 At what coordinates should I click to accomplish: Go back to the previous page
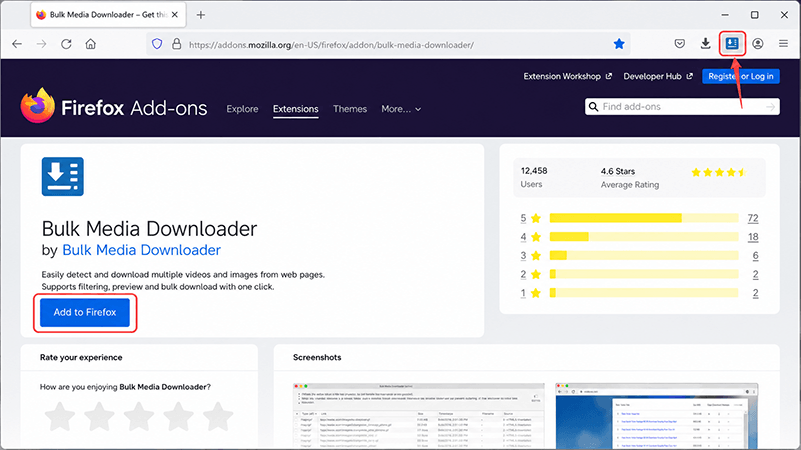coord(17,44)
